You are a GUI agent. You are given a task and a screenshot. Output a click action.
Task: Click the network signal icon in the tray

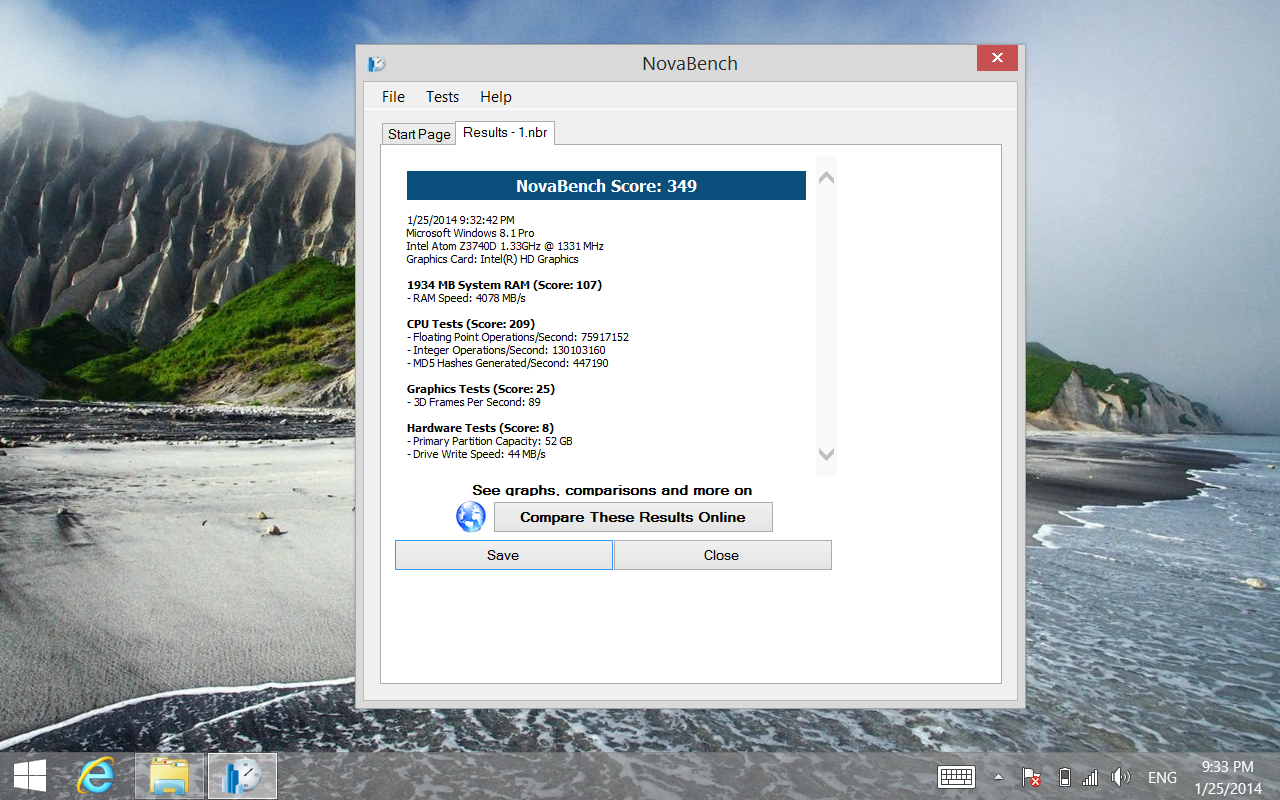(1088, 777)
